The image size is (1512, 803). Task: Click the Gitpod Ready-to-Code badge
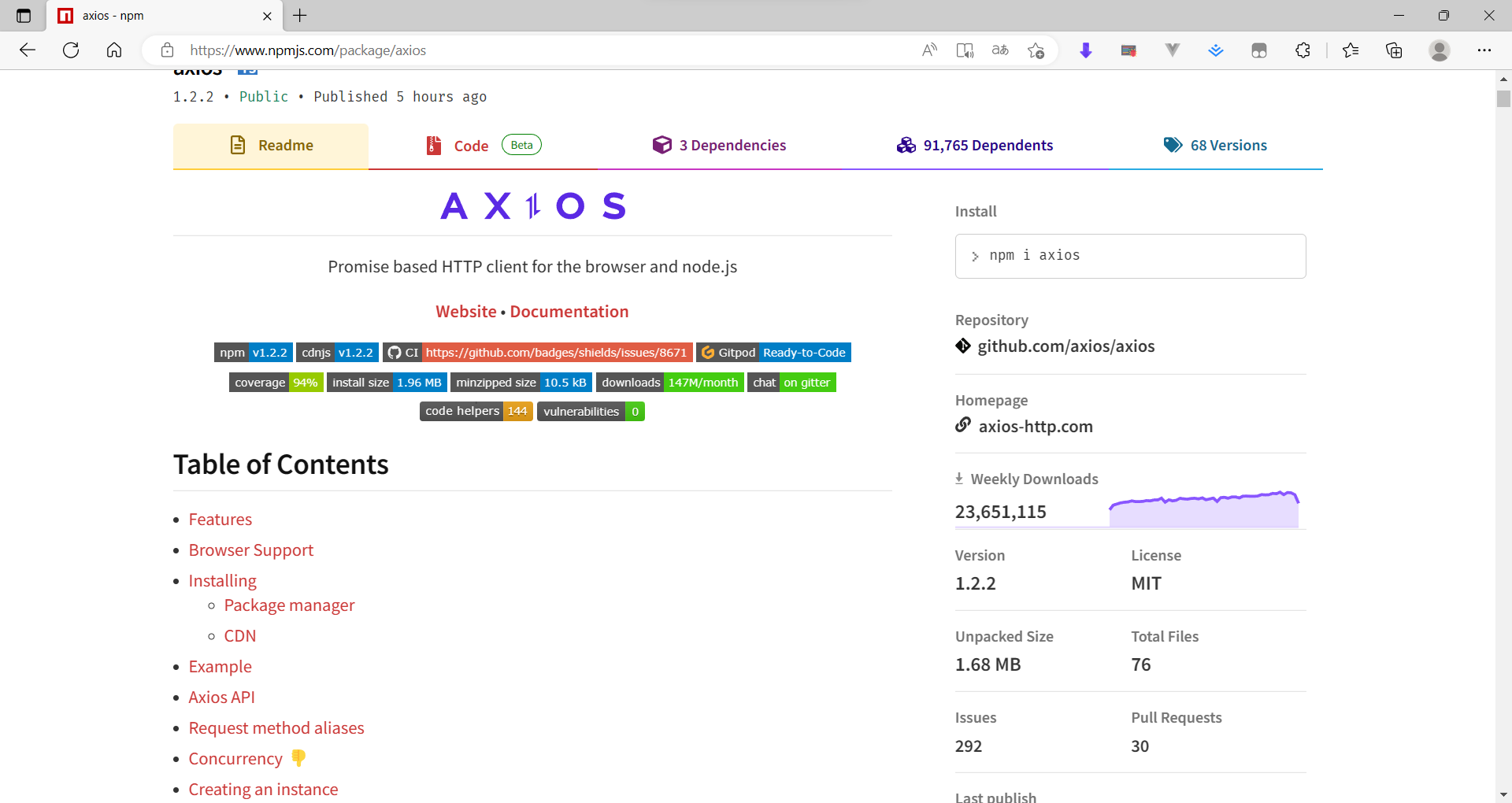click(774, 352)
